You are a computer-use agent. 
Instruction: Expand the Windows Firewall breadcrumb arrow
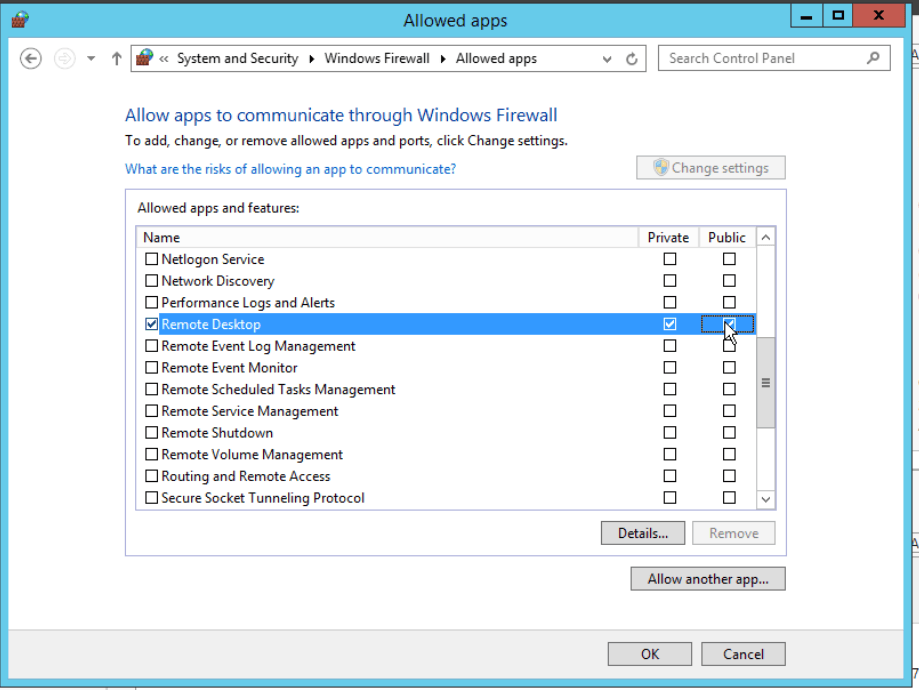443,59
